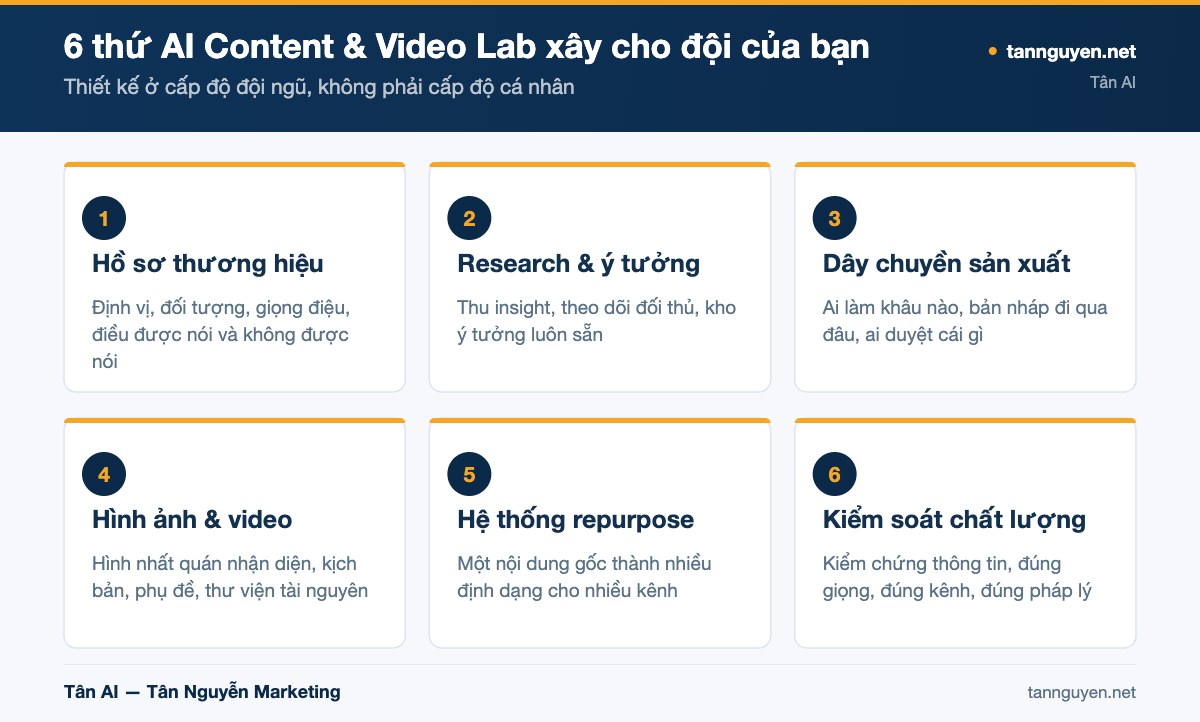Viewport: 1200px width, 722px height.
Task: Click the main title '6 thứ AI Content & Video Lab'
Action: pos(466,46)
